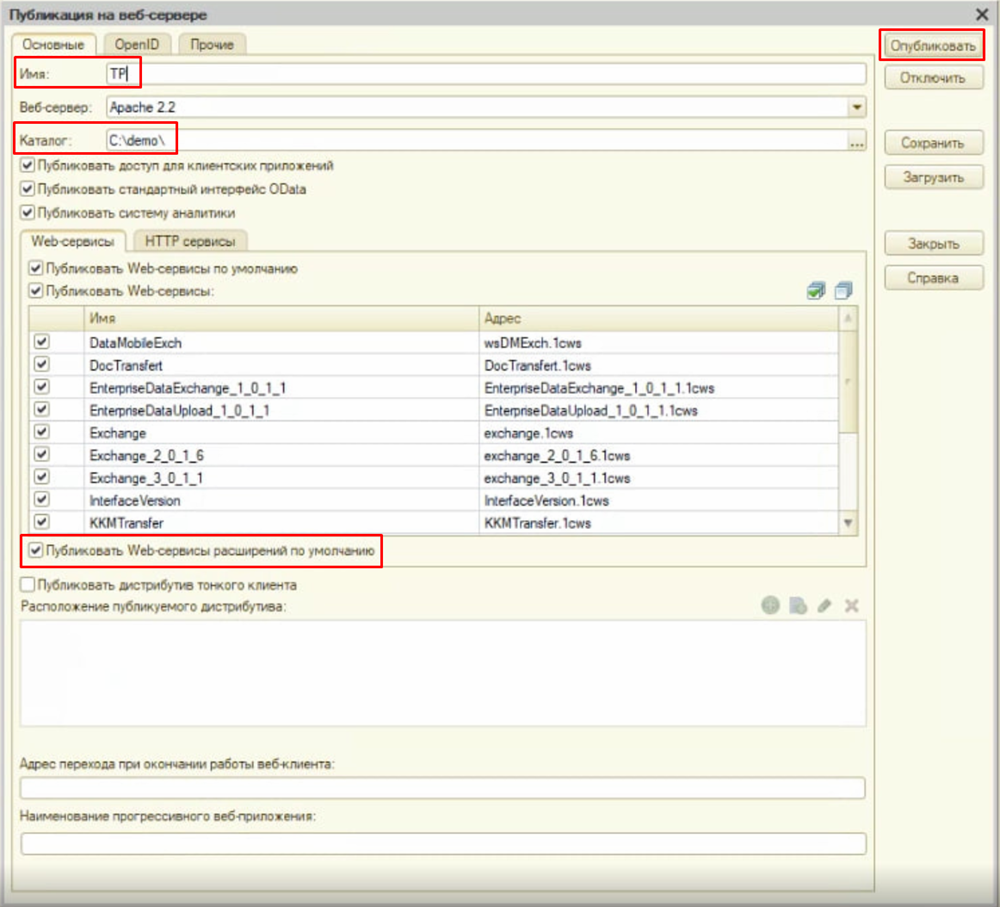1000x907 pixels.
Task: Toggle Публиковать стандартный интерфейс OData checkbox
Action: click(28, 189)
